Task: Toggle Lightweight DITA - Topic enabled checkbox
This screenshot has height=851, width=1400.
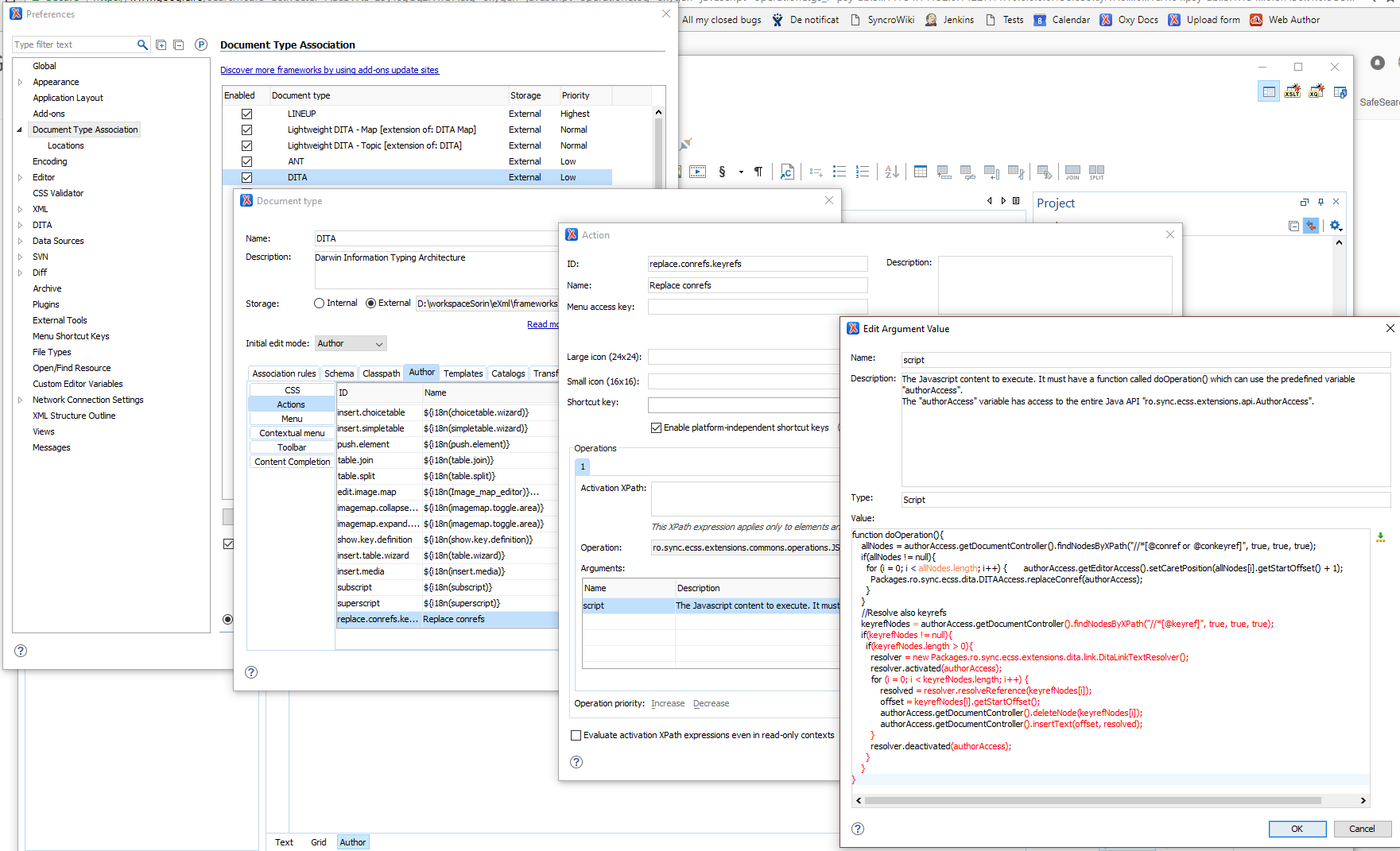Action: [246, 145]
